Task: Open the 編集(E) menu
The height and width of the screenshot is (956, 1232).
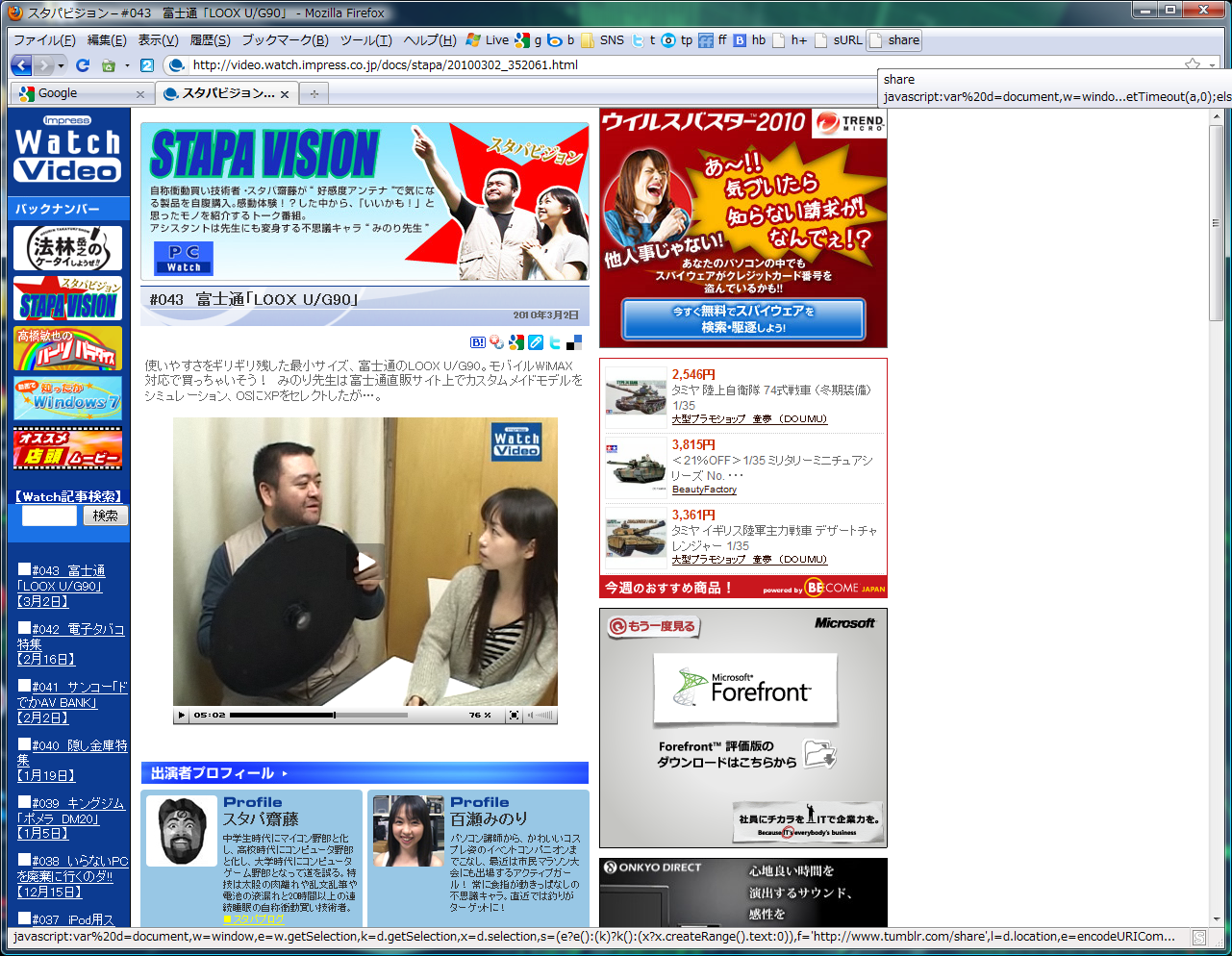Action: tap(107, 40)
